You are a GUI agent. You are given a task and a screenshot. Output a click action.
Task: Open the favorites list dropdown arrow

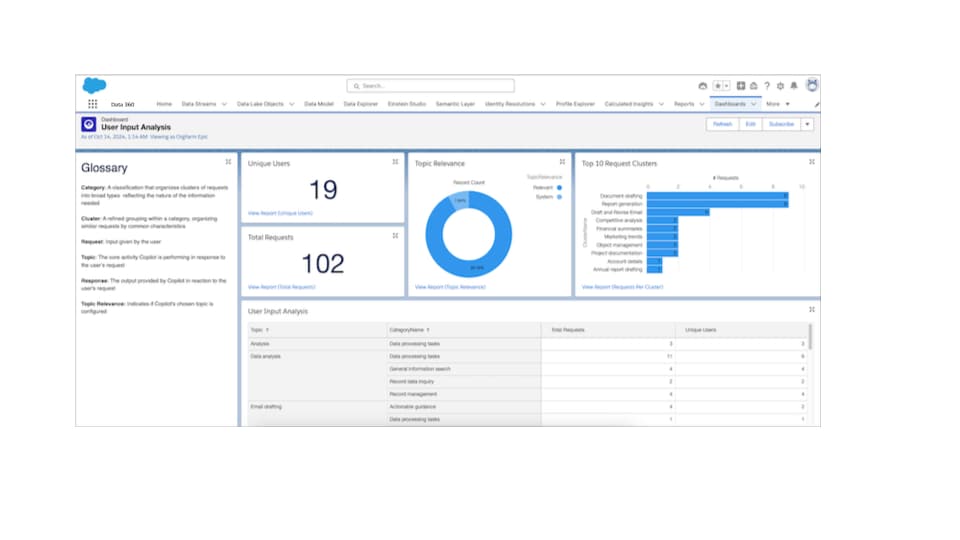pyautogui.click(x=726, y=86)
